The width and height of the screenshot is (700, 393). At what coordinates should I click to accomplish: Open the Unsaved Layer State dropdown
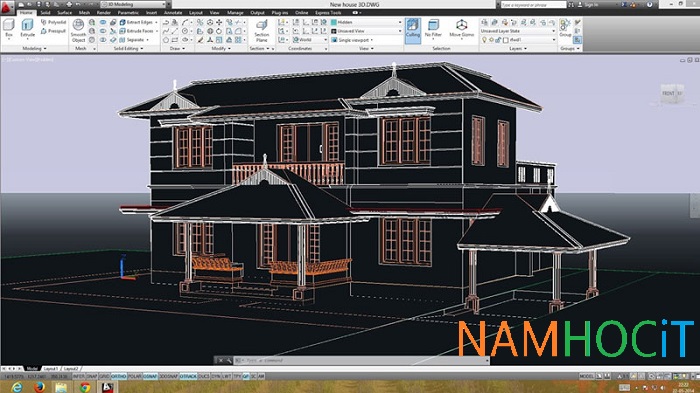coord(518,31)
